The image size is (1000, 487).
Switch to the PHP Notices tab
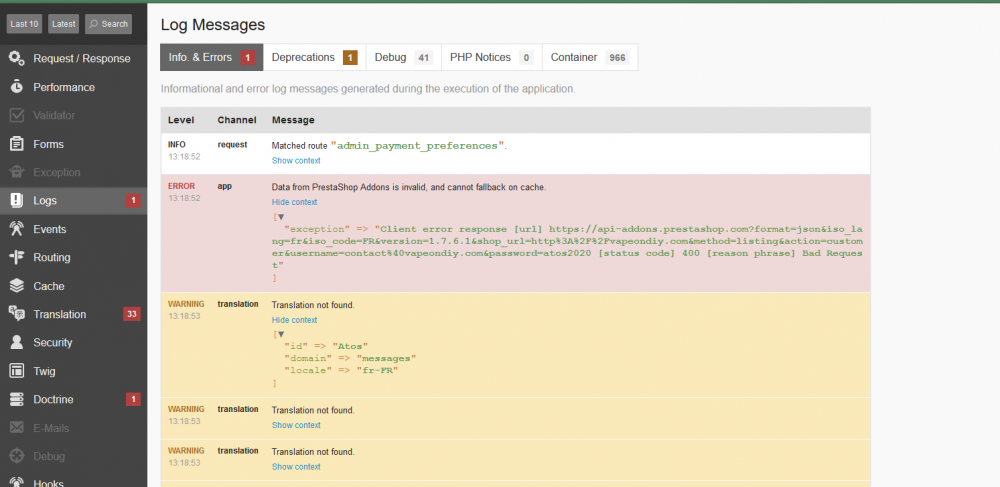490,58
